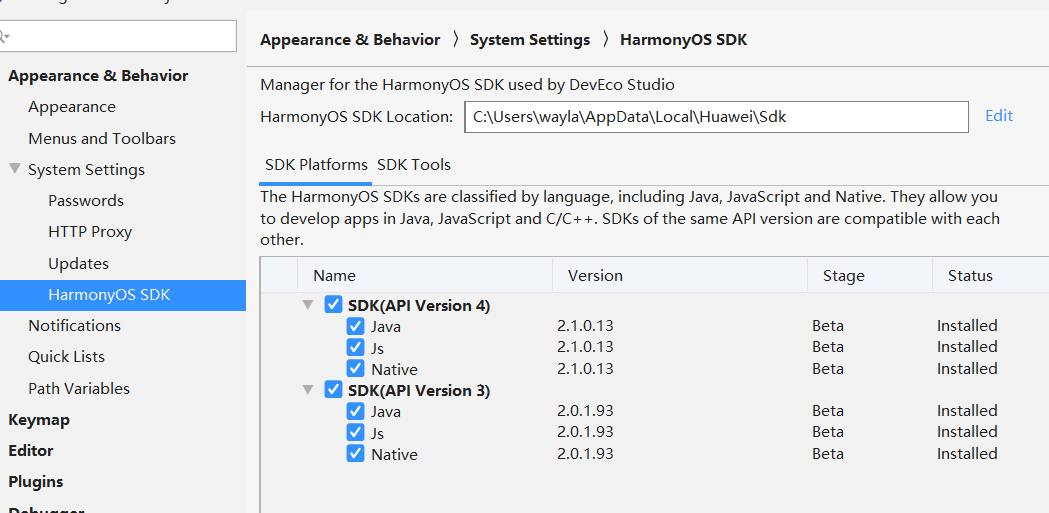Uncheck the SDK(API Version 4) checkbox

[x=333, y=305]
